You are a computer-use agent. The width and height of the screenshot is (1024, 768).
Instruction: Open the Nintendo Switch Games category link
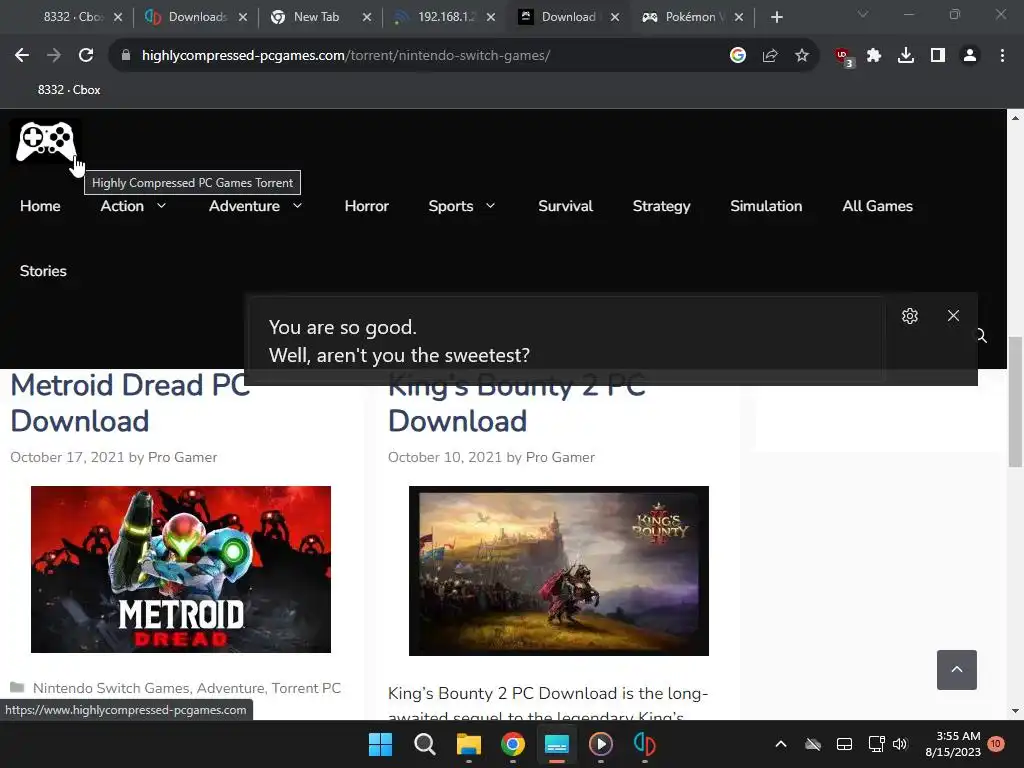coord(111,688)
